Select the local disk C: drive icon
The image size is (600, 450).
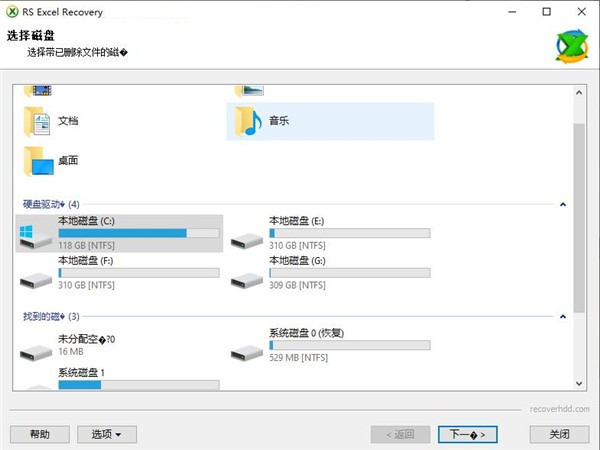pos(35,237)
